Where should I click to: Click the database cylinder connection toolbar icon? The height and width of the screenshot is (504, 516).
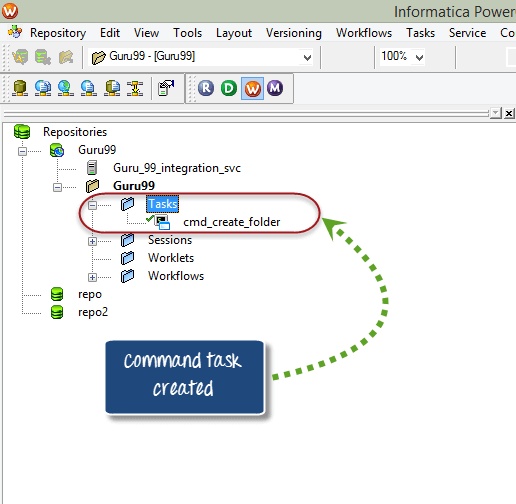pyautogui.click(x=20, y=88)
